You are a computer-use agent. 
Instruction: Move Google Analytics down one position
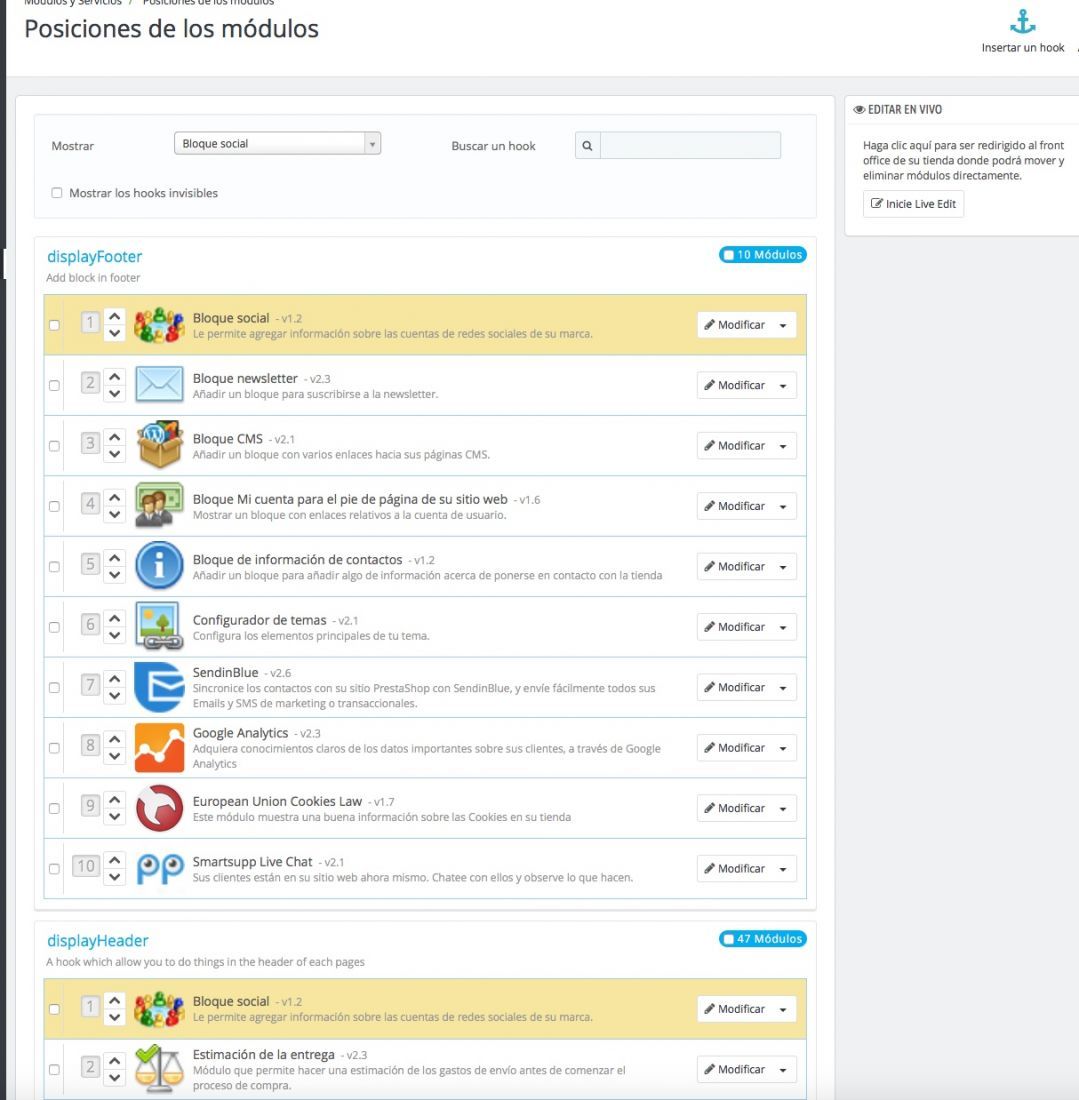point(115,756)
